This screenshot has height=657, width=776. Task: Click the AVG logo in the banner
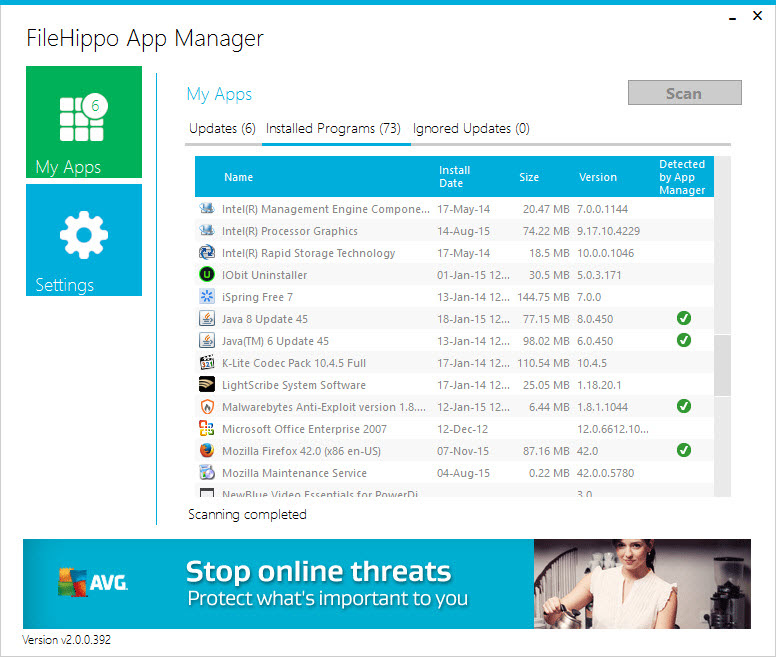(93, 582)
